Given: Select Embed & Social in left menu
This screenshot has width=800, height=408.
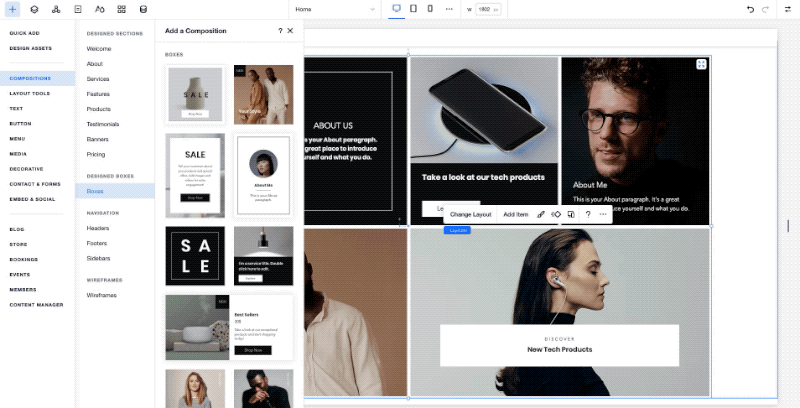Looking at the screenshot, I should pyautogui.click(x=32, y=199).
